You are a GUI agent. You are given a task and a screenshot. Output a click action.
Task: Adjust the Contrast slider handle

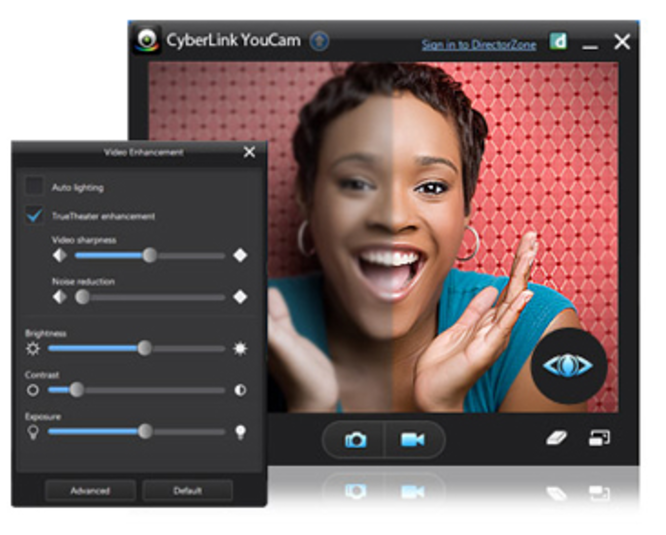click(77, 389)
